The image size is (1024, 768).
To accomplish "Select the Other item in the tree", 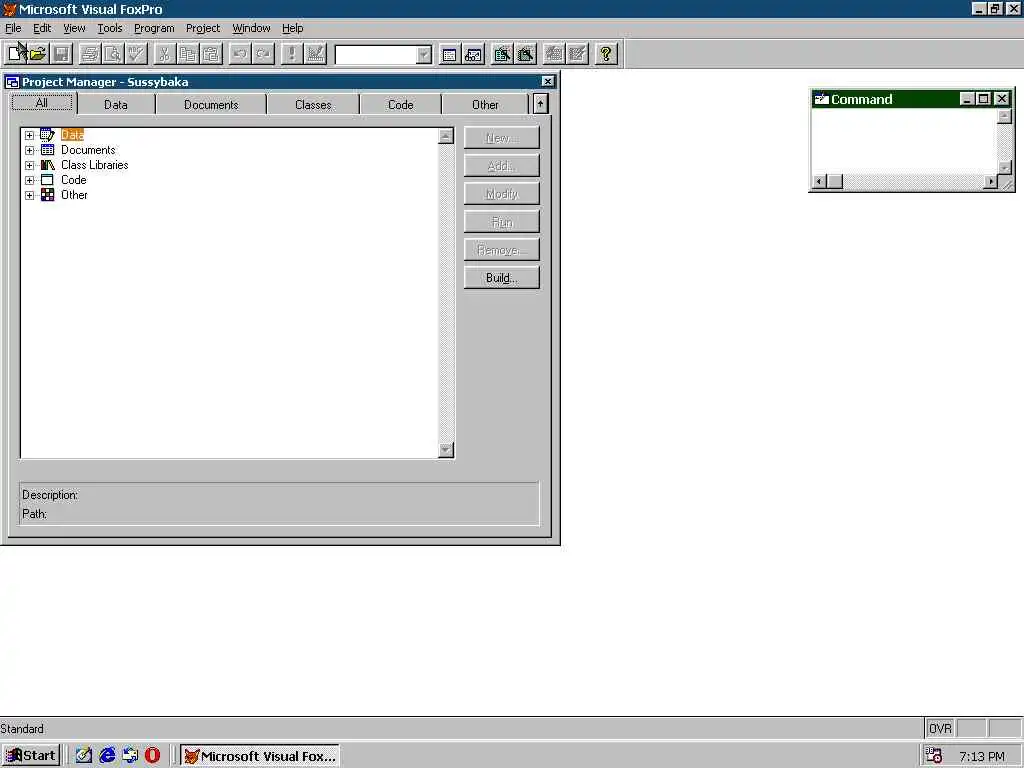I will tap(74, 195).
